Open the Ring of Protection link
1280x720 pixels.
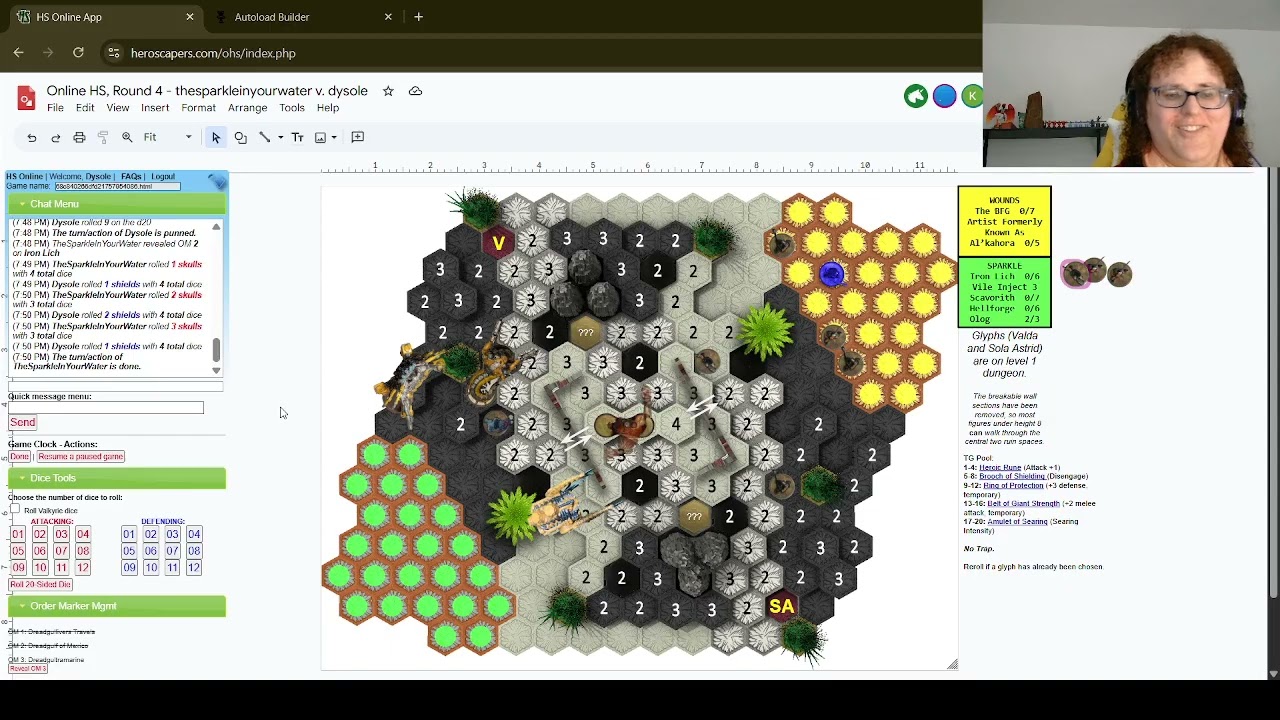[x=1013, y=486]
